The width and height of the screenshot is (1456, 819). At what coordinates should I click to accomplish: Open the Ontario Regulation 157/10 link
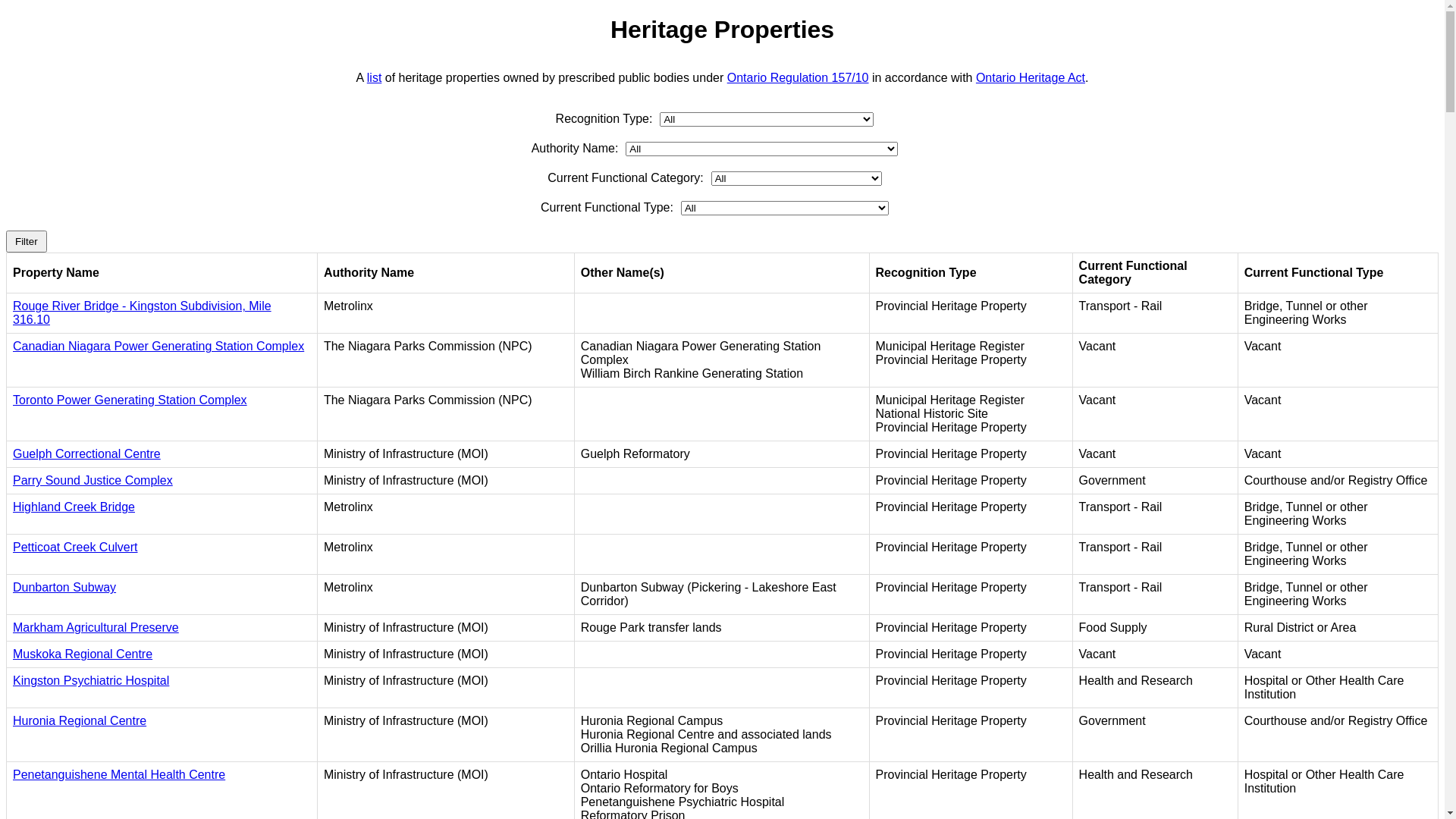[x=797, y=78]
